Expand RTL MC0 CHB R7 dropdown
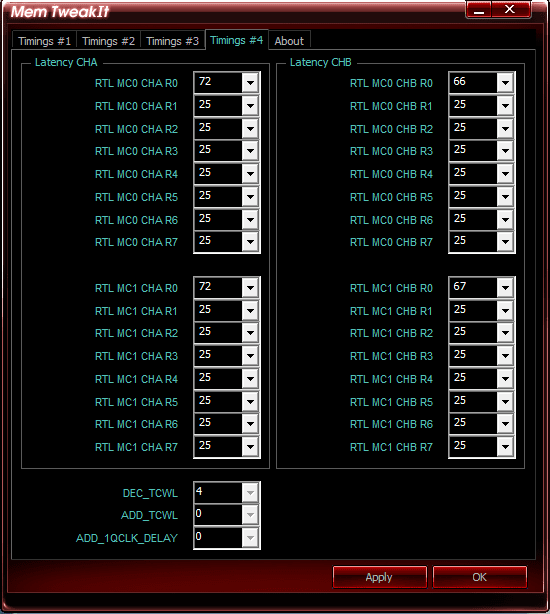 click(505, 242)
